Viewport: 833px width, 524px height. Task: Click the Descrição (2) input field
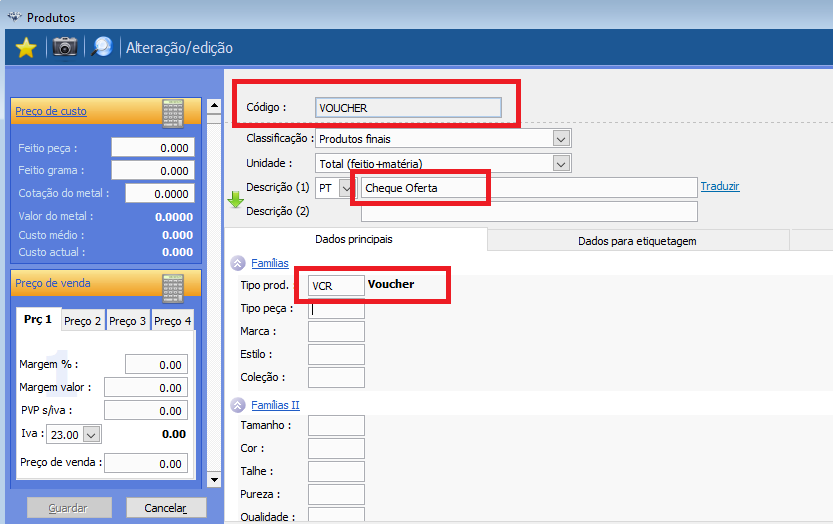point(529,211)
